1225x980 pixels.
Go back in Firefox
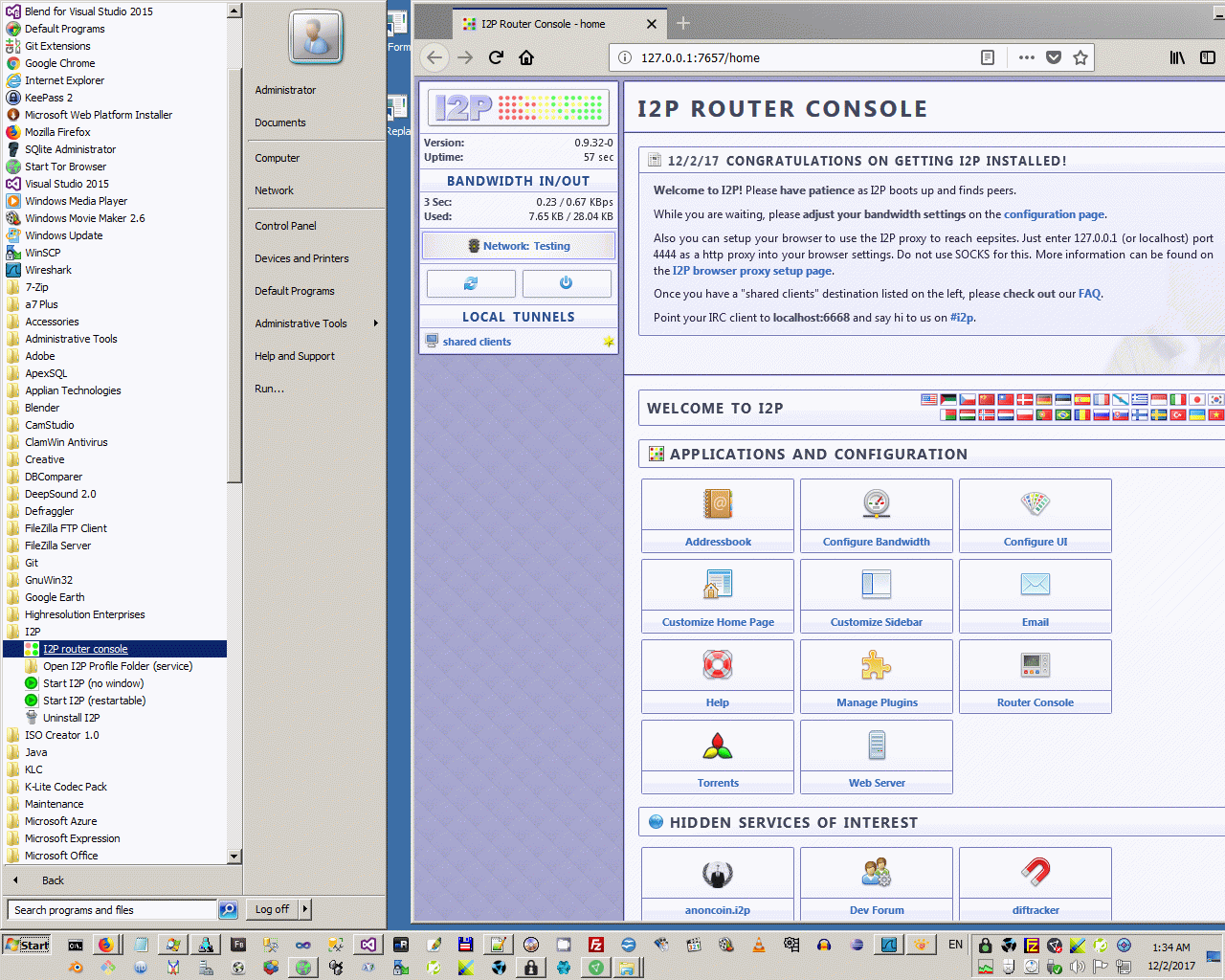tap(434, 57)
